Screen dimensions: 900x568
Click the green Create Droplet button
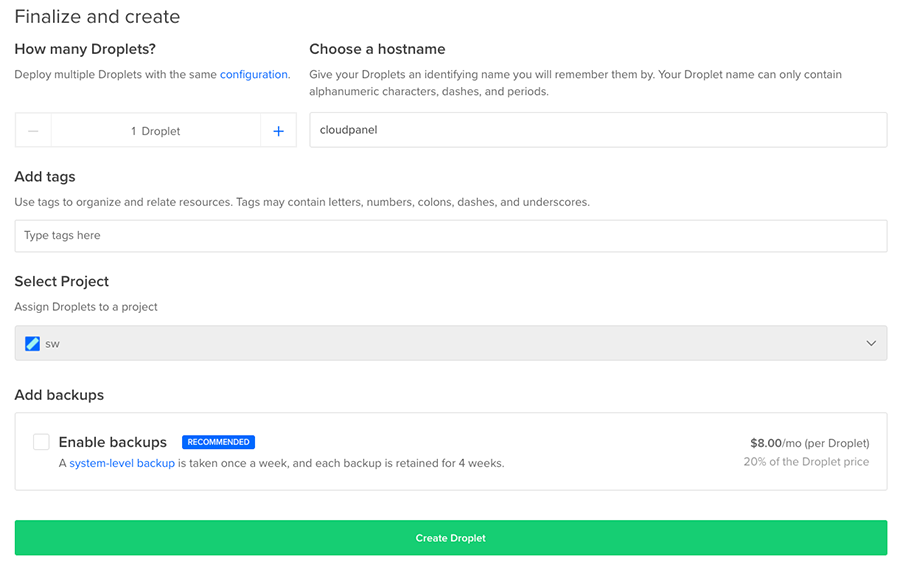451,538
